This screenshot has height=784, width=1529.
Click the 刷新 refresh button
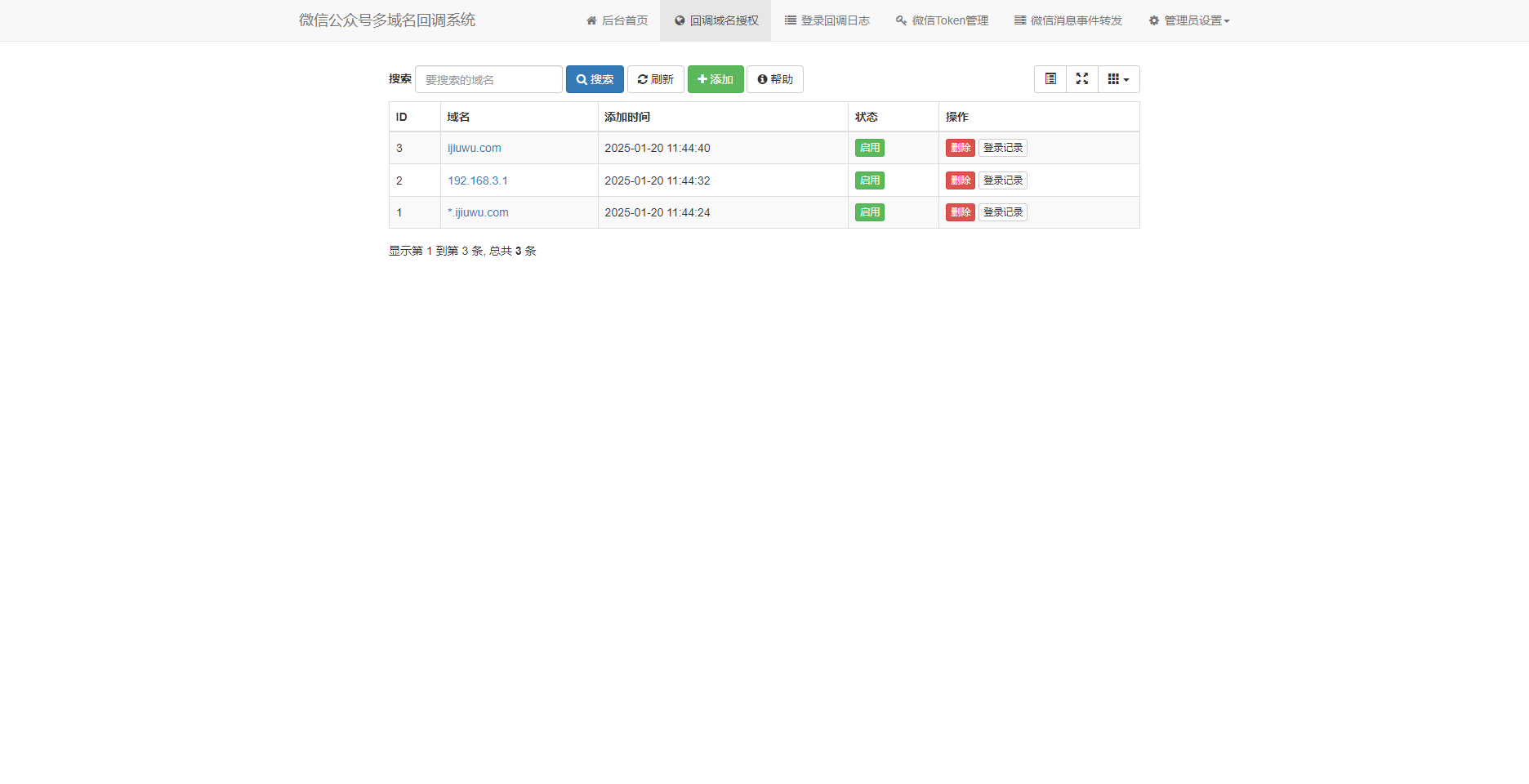click(x=655, y=79)
